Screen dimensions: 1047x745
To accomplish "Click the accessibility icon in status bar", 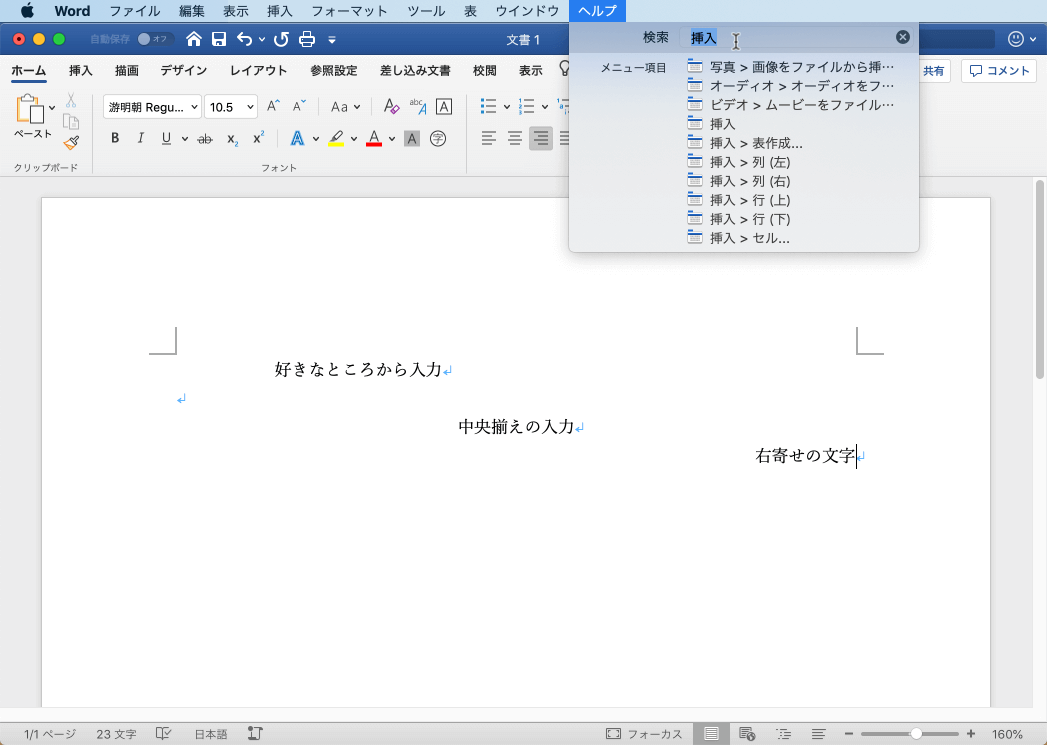I will pyautogui.click(x=255, y=734).
